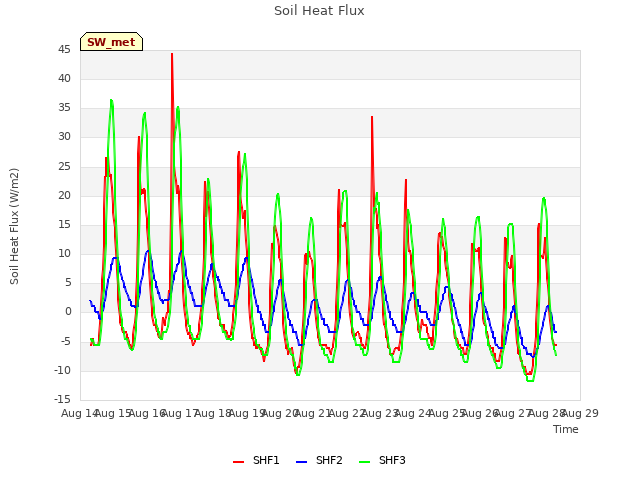Image resolution: width=640 pixels, height=480 pixels.
Task: Click the tallest red SHF1 peak near Aug 17
Action: click(172, 54)
